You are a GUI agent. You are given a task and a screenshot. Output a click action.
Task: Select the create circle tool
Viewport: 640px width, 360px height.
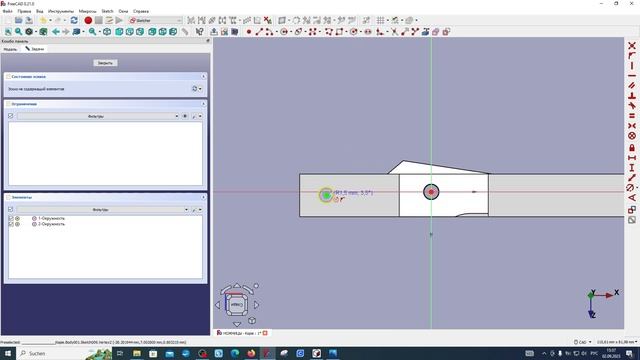click(284, 31)
